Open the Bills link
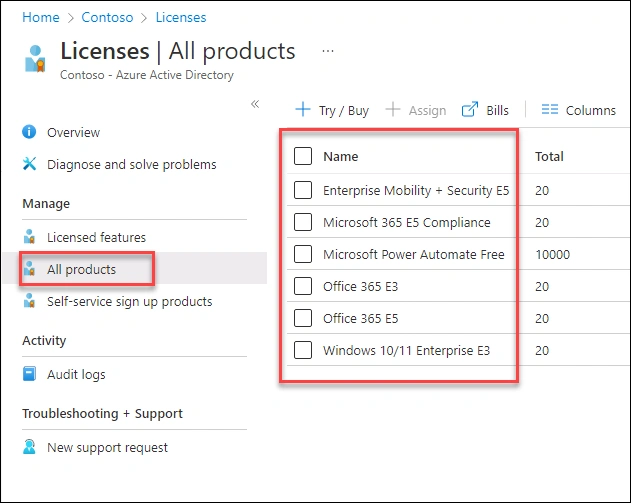 [485, 110]
